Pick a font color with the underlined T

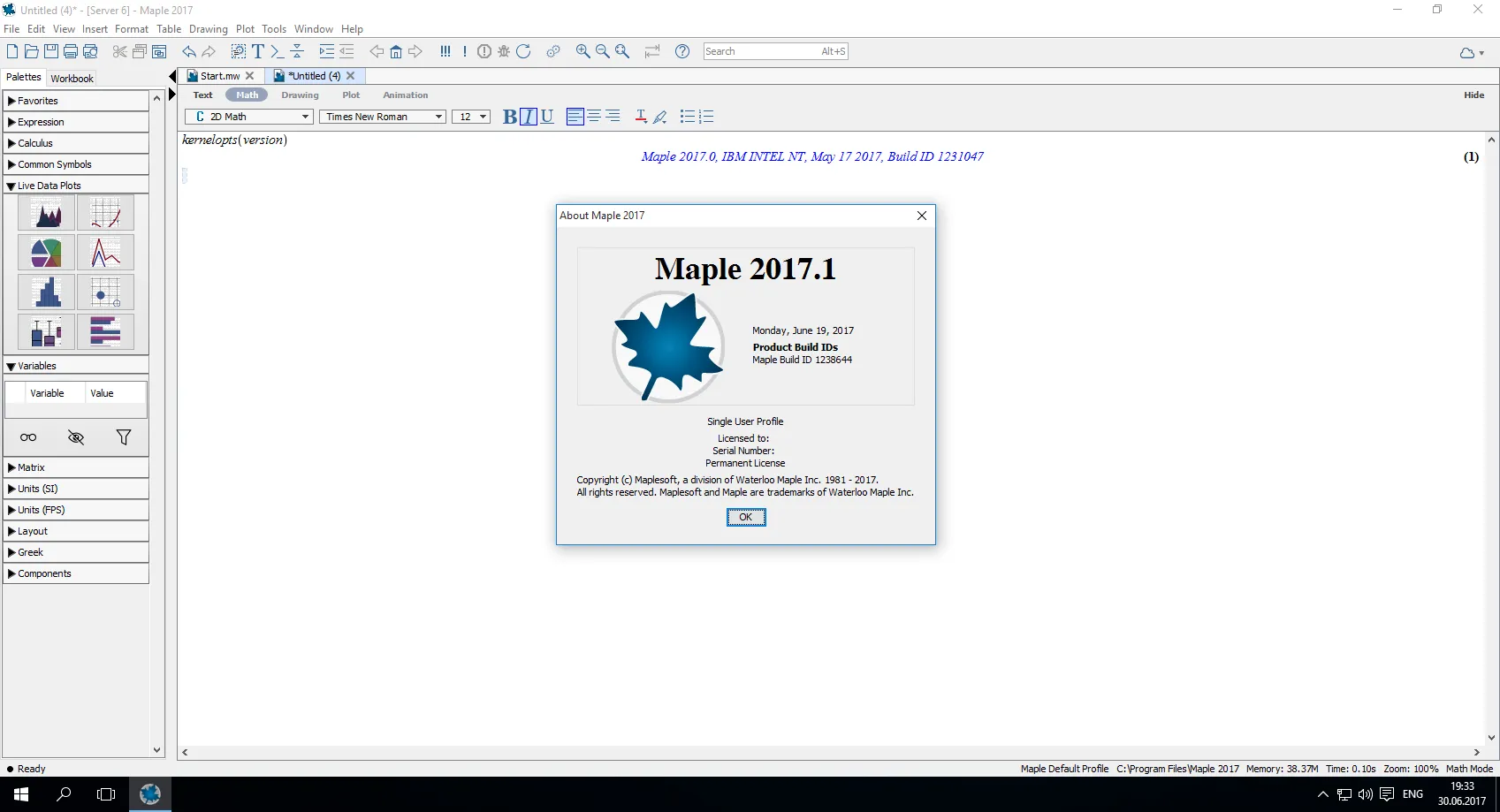(641, 117)
